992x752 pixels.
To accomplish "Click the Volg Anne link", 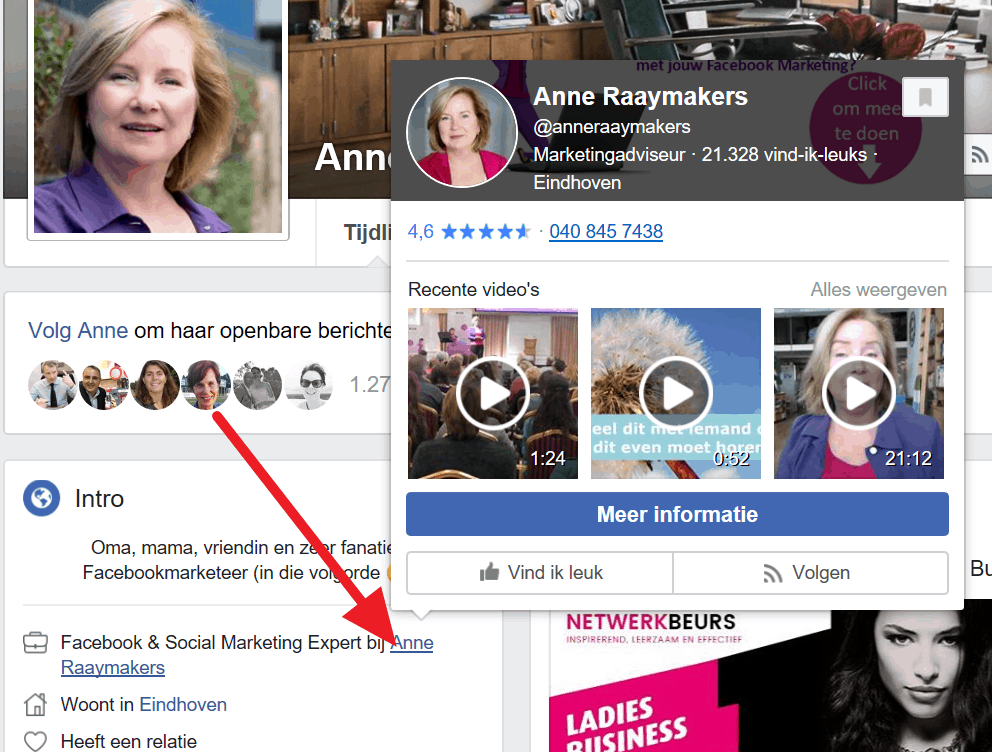I will pos(78,330).
